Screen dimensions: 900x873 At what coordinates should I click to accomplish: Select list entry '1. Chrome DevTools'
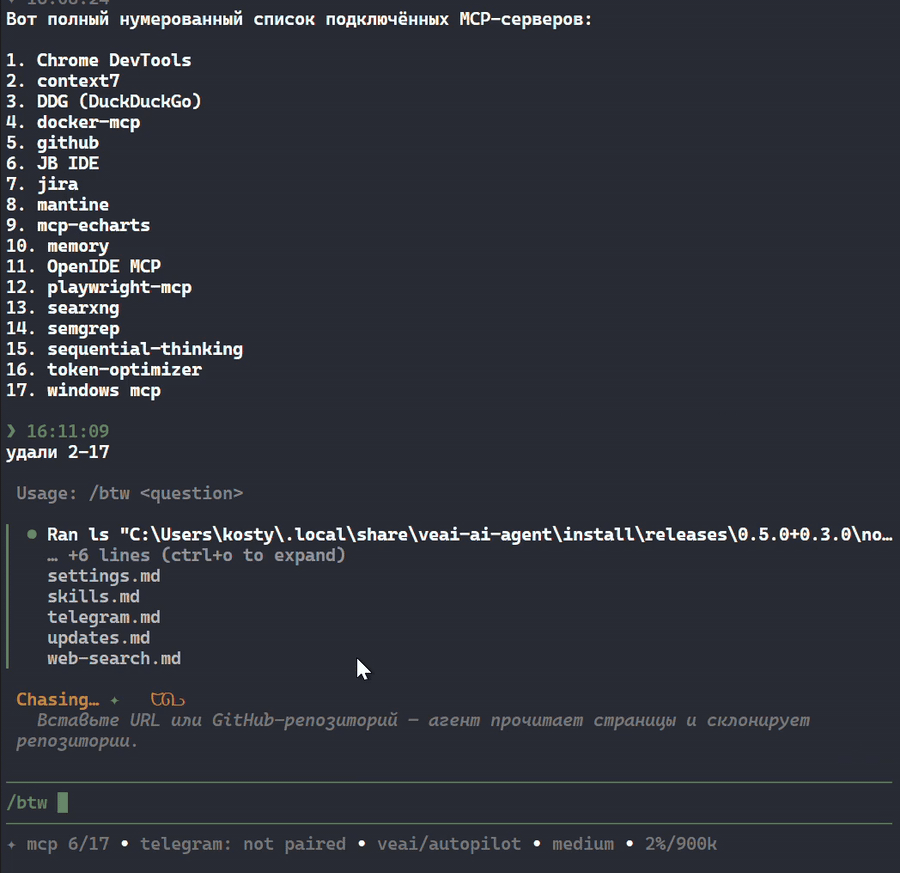pyautogui.click(x=99, y=60)
